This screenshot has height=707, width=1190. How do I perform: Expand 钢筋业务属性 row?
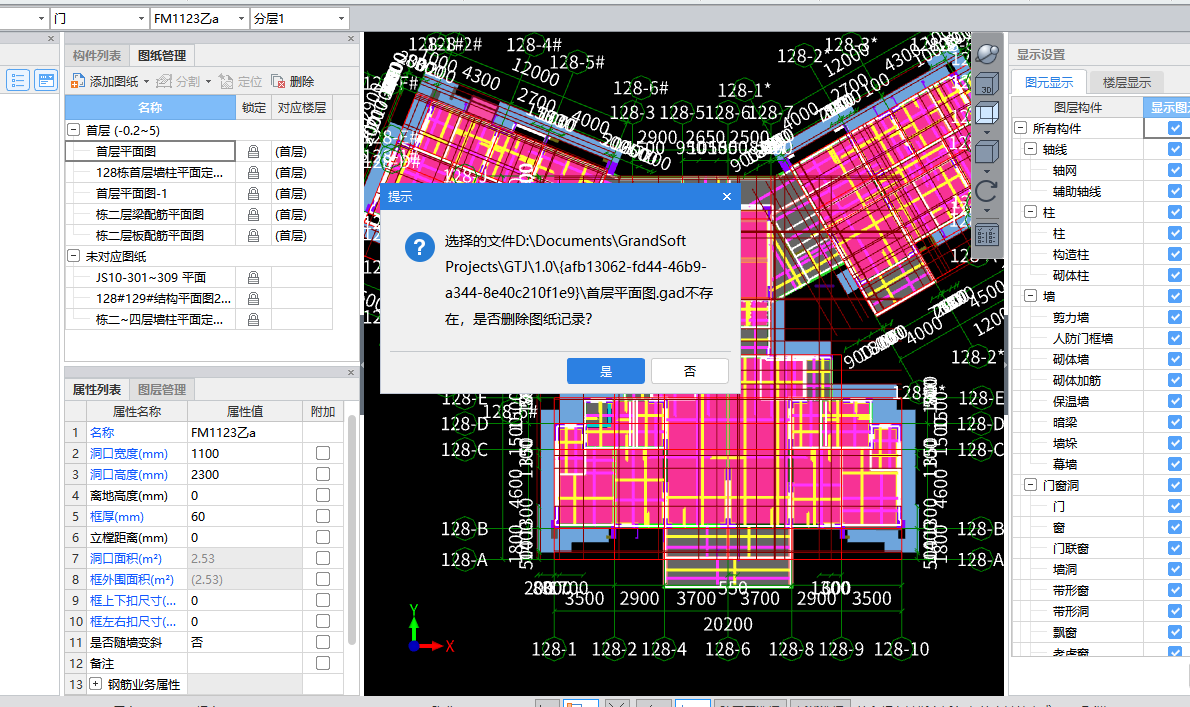96,683
